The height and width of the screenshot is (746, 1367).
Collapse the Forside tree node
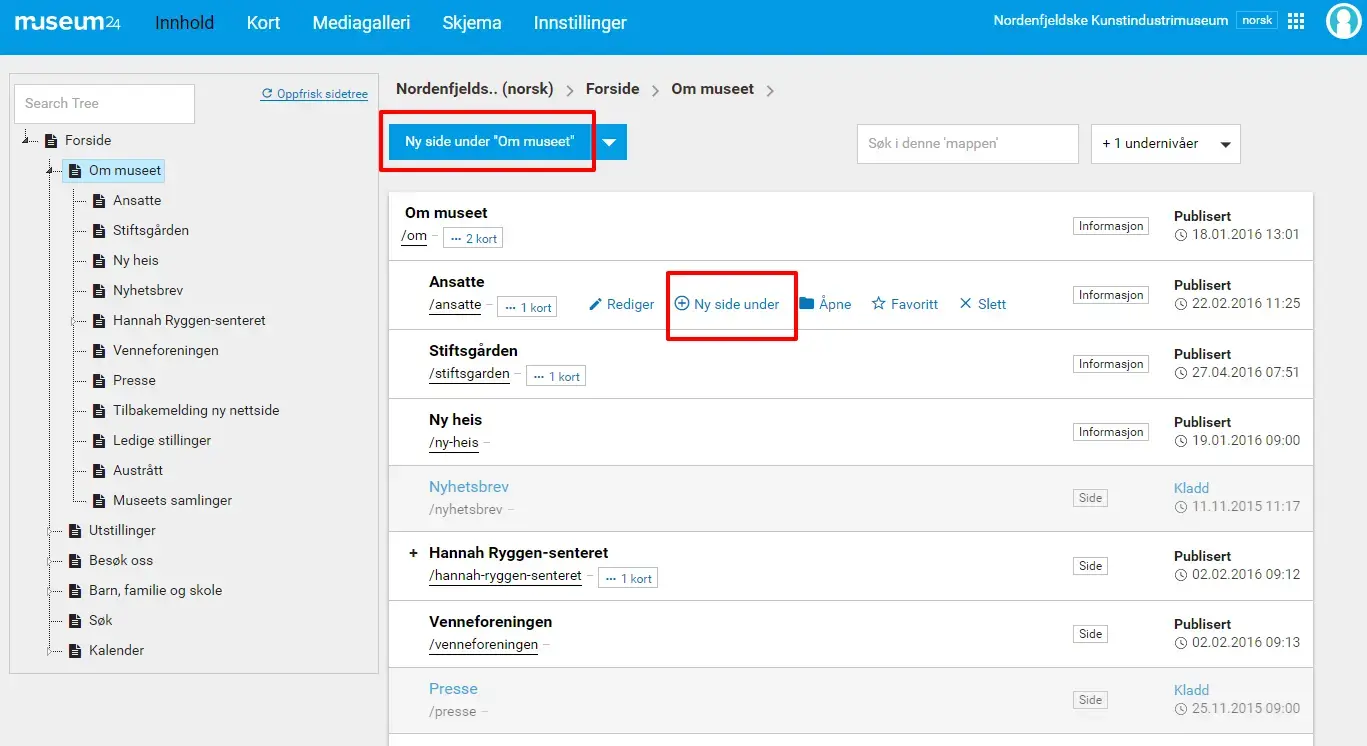pyautogui.click(x=27, y=140)
